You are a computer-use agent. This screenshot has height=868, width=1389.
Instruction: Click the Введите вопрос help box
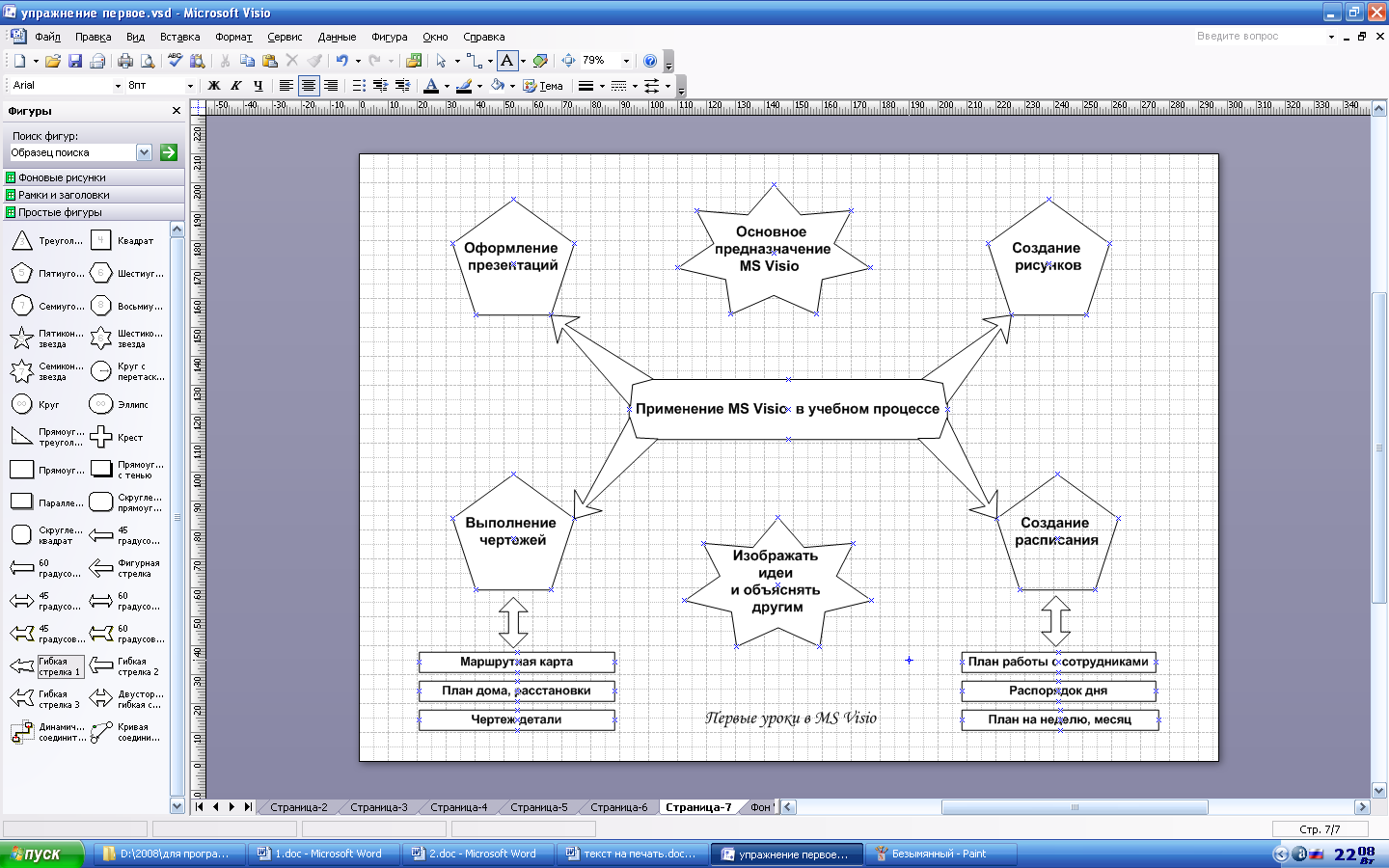(x=1262, y=37)
